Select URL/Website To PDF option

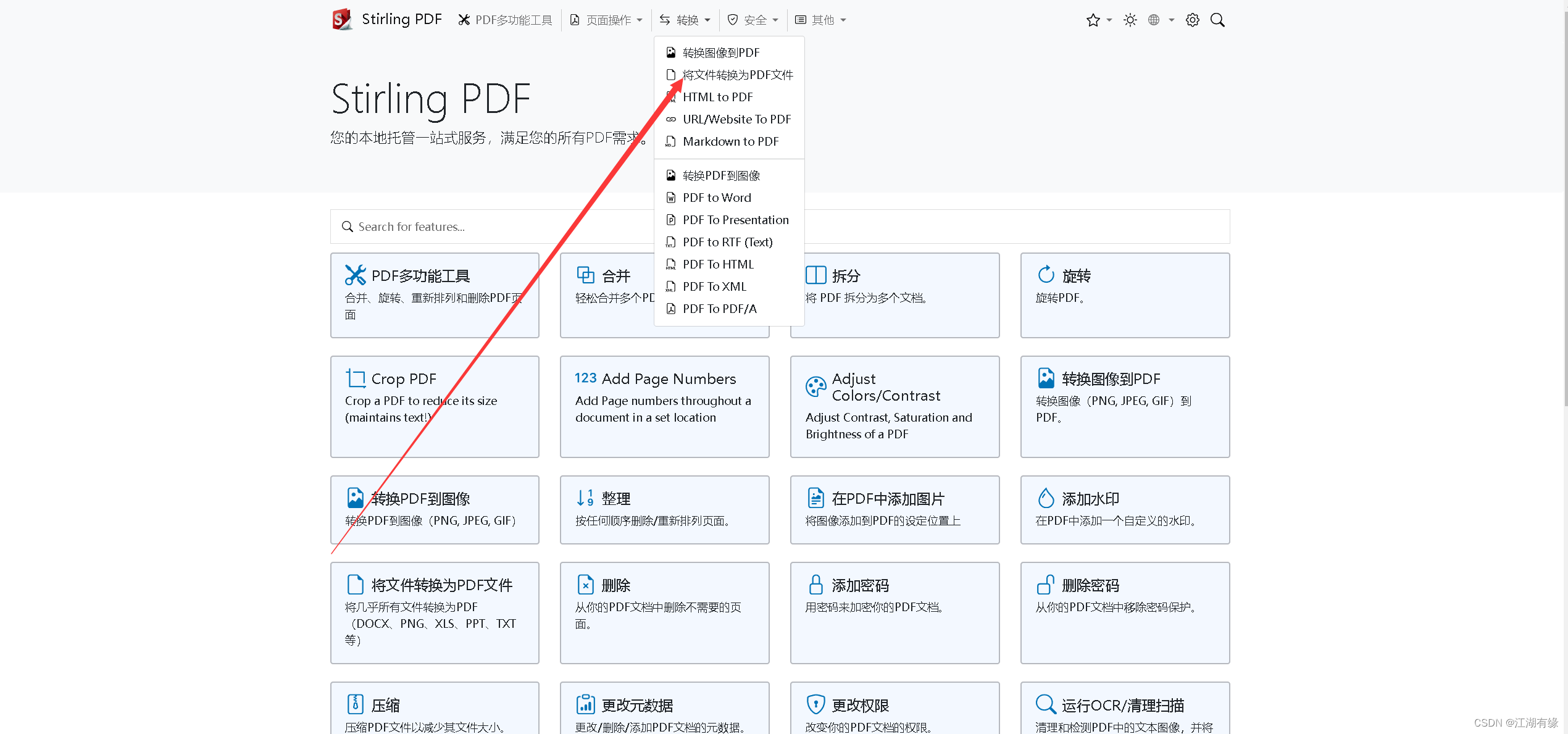tap(734, 119)
